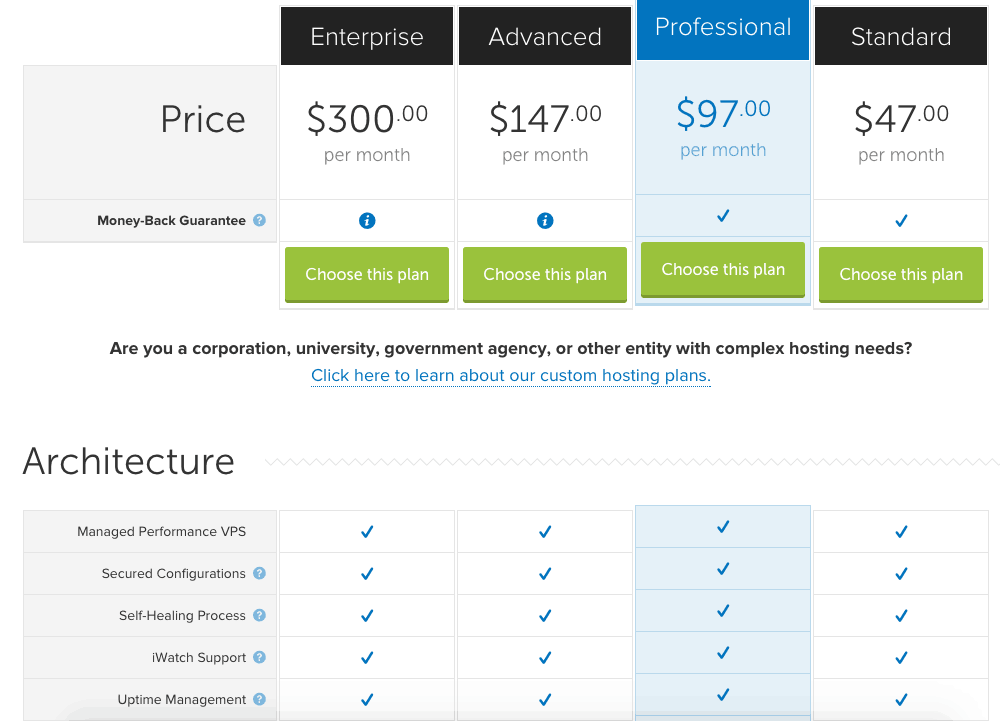Click help icon next to Self-Healing Process
This screenshot has width=1008, height=721.
(259, 616)
